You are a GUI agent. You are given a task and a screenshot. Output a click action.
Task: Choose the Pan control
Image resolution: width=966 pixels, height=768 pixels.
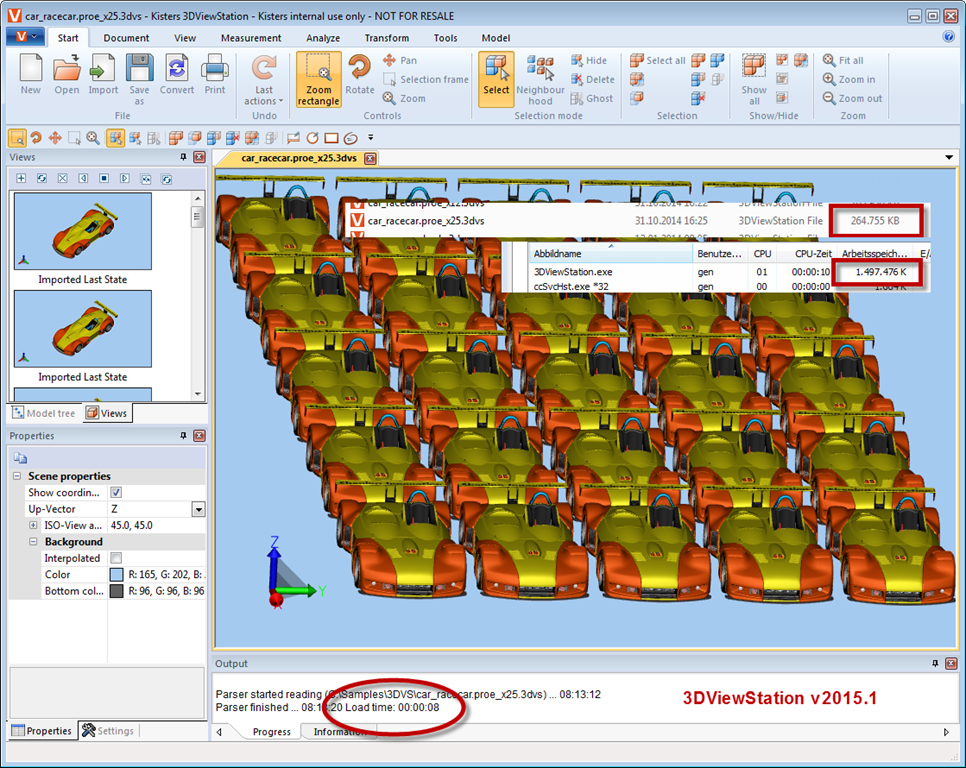(400, 60)
